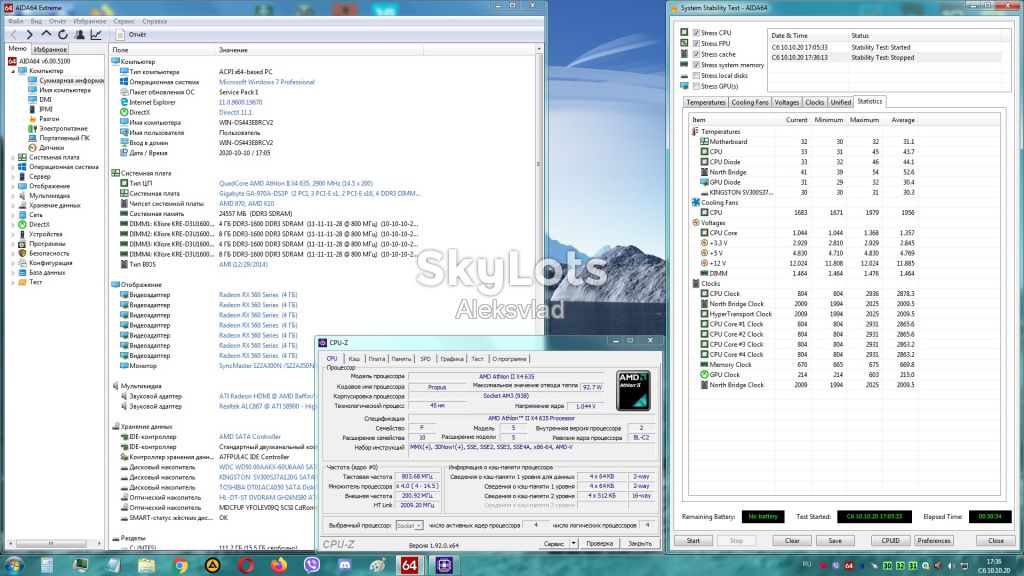Expand Хранение данных tree node

pos(13,205)
